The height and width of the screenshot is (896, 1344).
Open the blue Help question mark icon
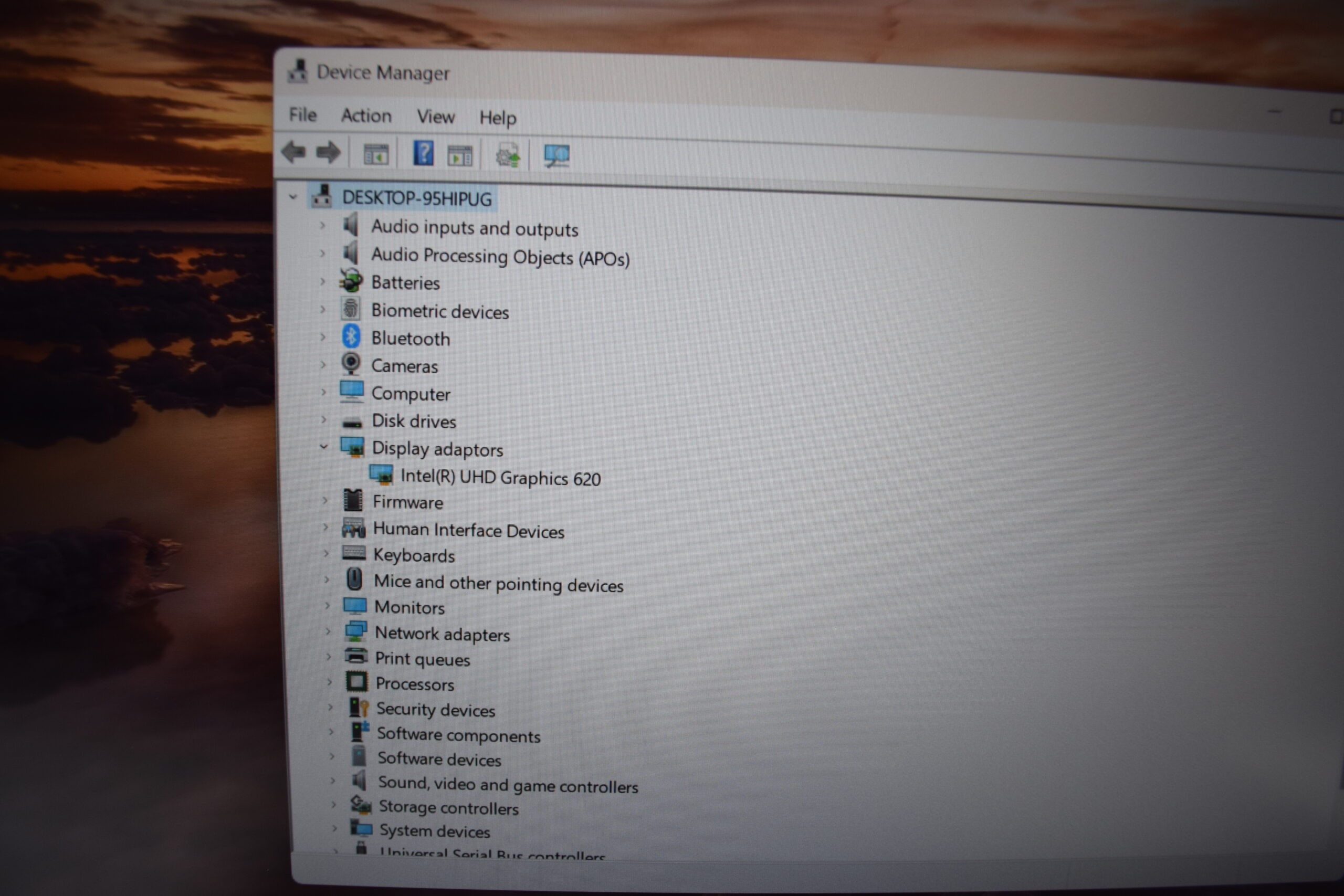(424, 153)
